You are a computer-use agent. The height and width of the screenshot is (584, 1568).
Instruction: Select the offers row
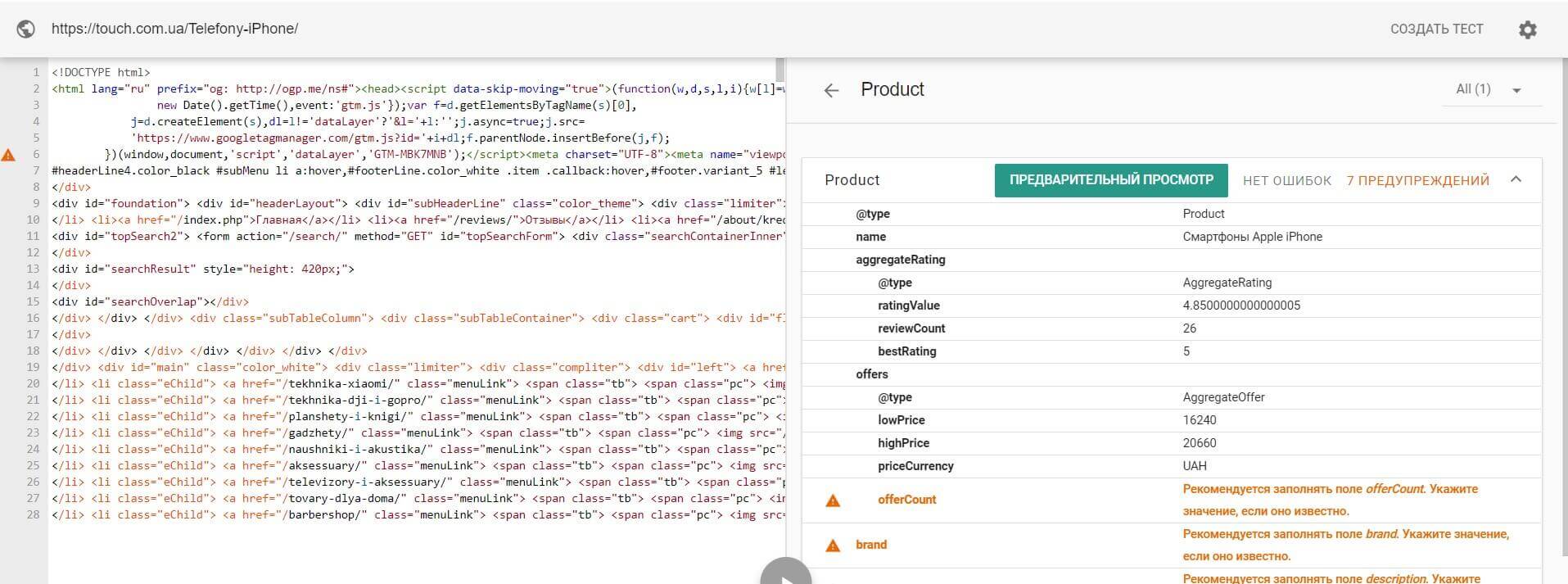(1172, 374)
